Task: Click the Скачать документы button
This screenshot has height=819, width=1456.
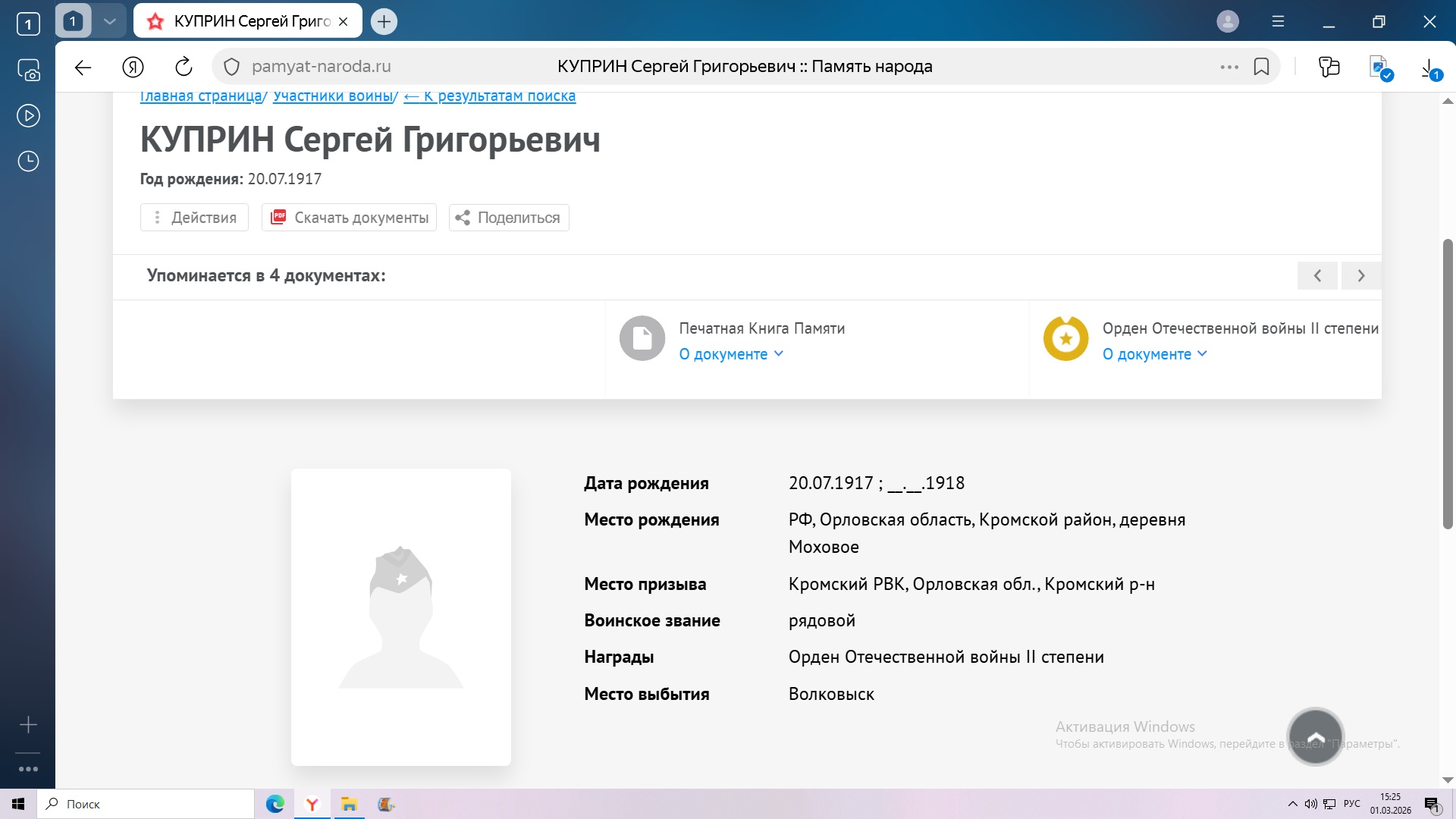Action: tap(349, 218)
